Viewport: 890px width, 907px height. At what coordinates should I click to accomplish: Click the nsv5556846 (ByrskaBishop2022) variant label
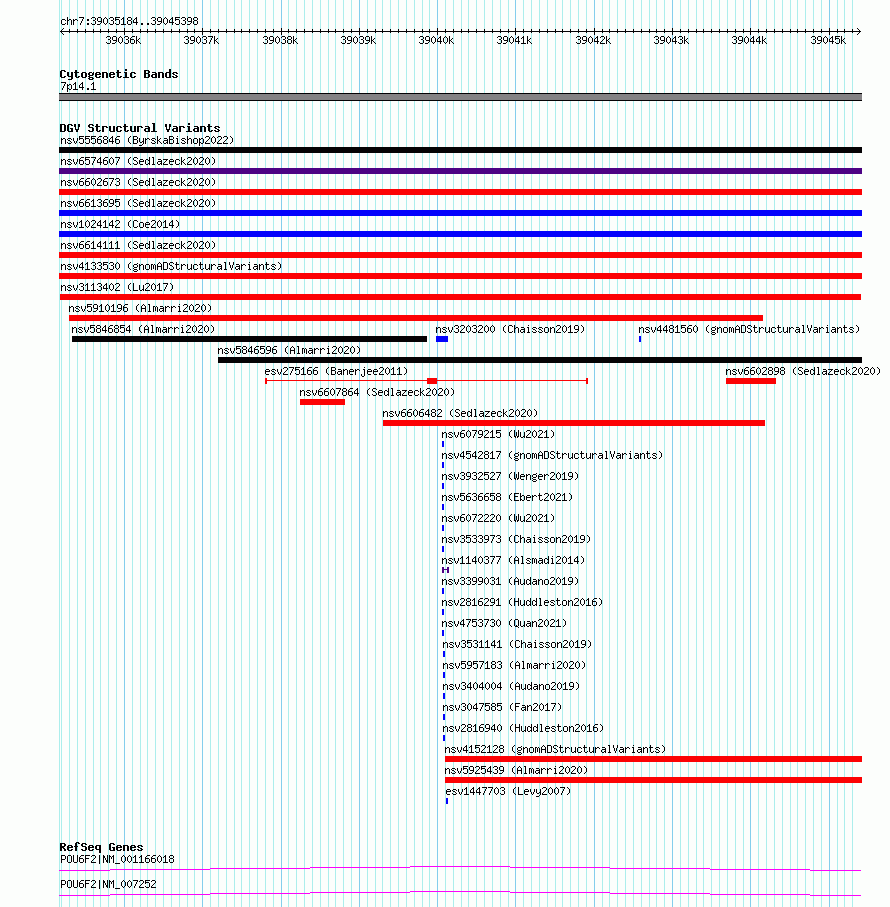pos(147,141)
